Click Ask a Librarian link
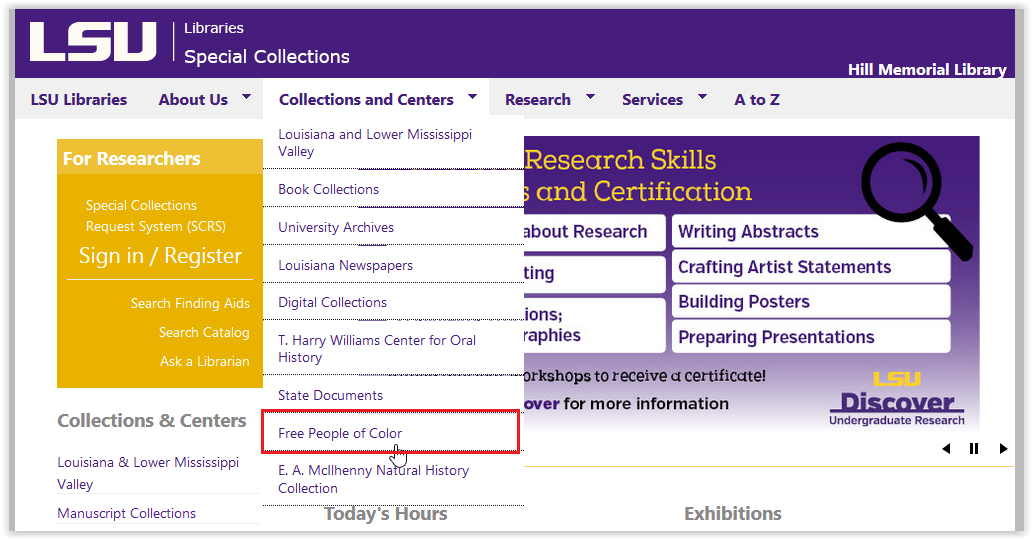This screenshot has height=539, width=1032. tap(205, 361)
